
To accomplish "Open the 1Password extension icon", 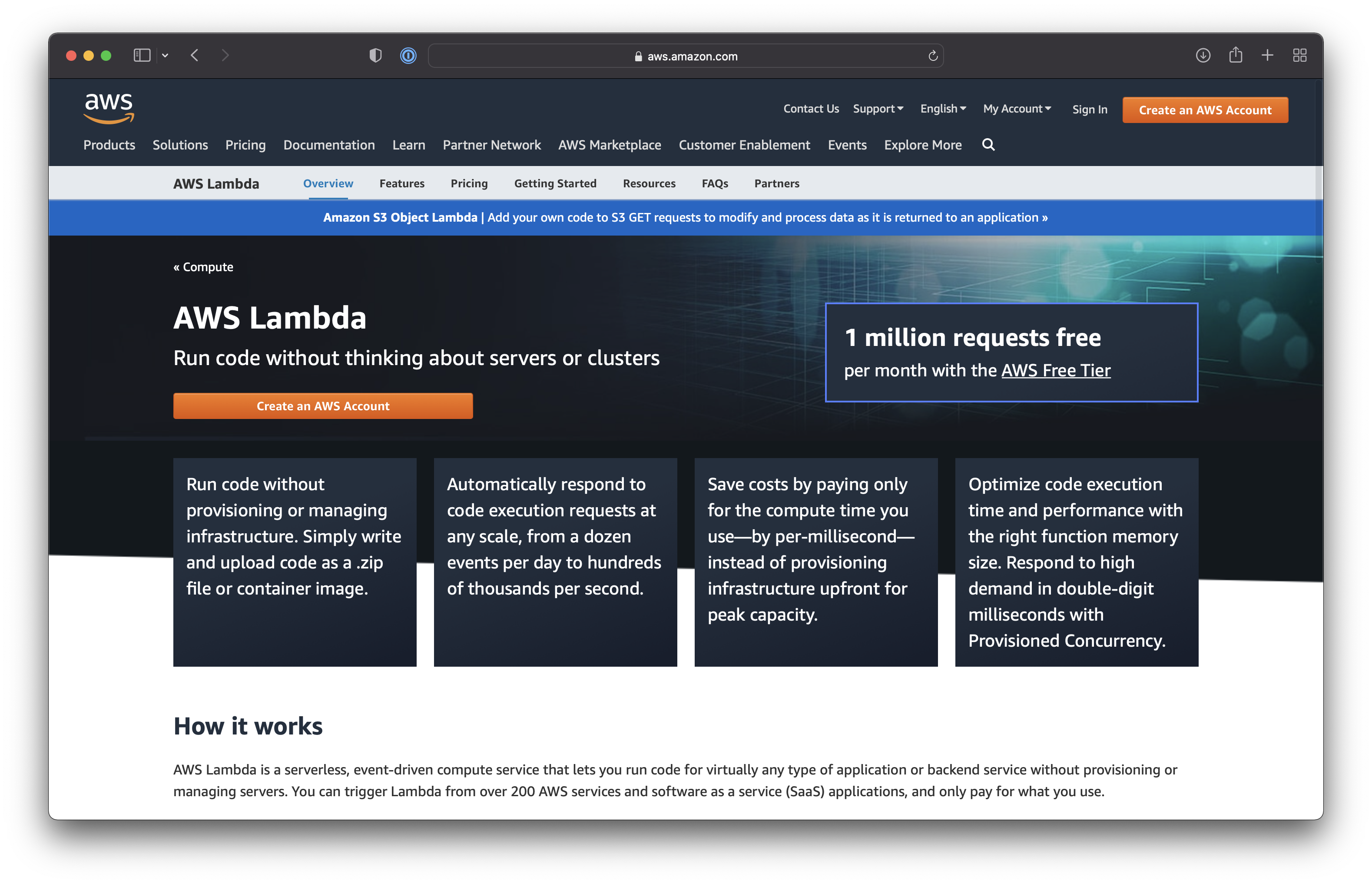I will click(x=408, y=56).
